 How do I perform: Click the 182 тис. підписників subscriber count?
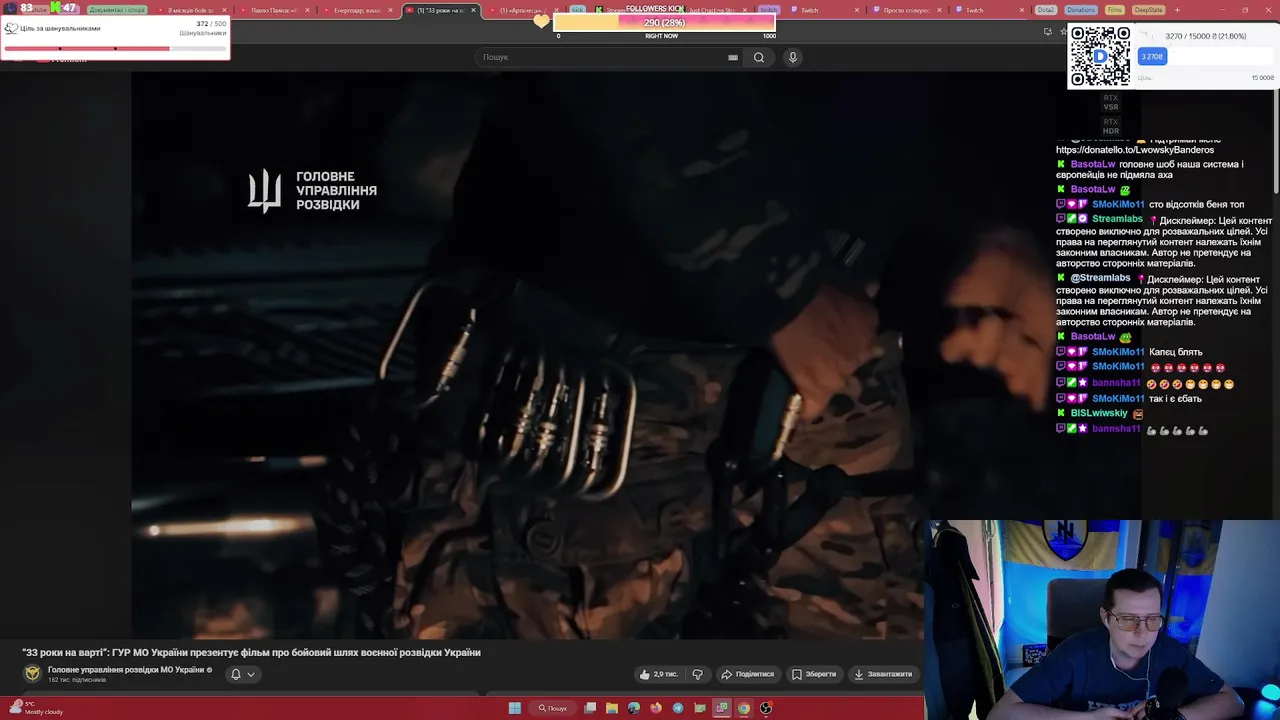tap(77, 680)
